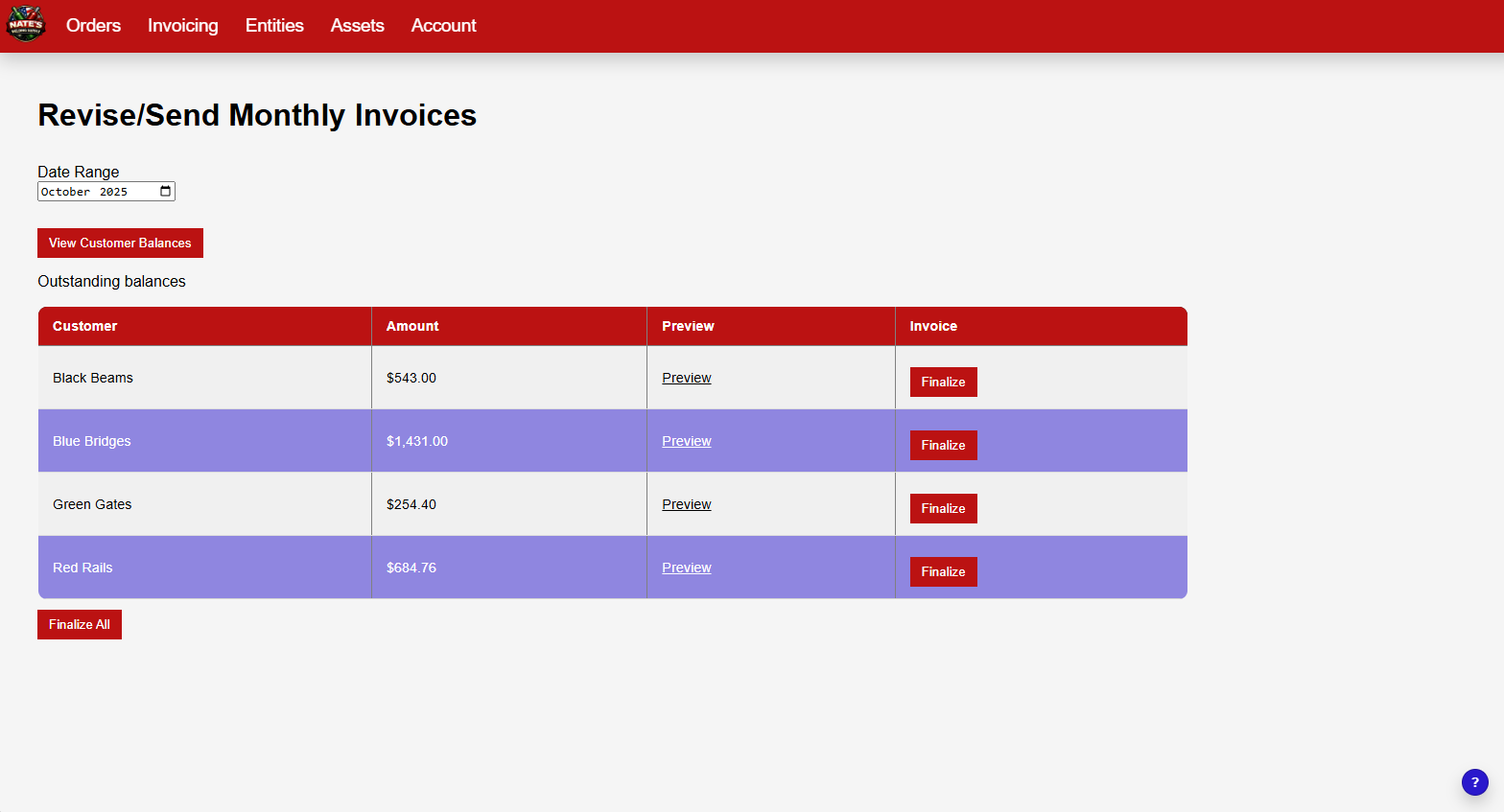Preview the Black Beams invoice
The image size is (1504, 812).
click(x=687, y=378)
